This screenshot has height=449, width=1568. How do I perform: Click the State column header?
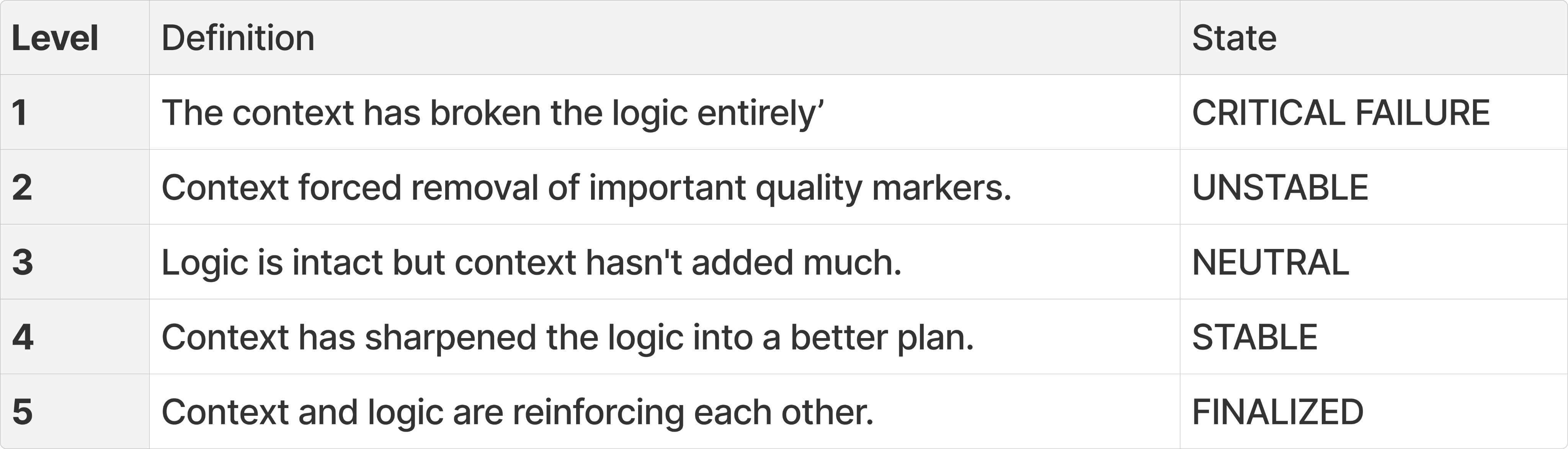(1234, 38)
